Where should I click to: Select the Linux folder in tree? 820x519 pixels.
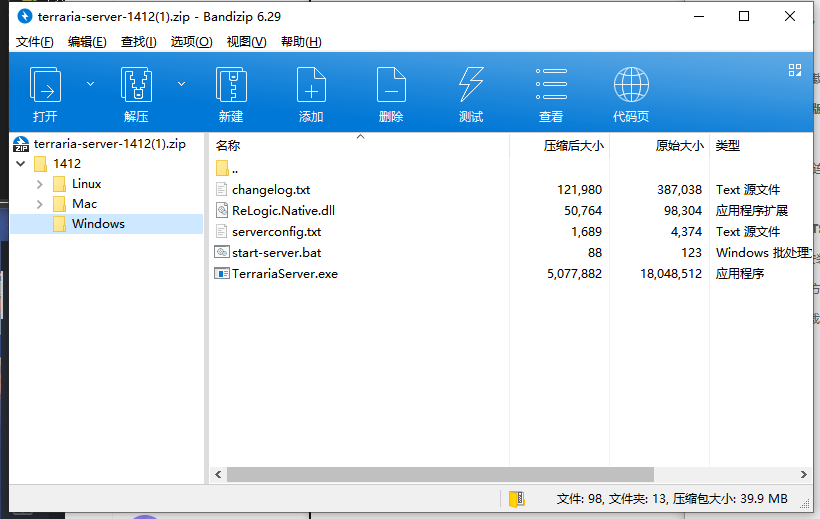pos(87,184)
